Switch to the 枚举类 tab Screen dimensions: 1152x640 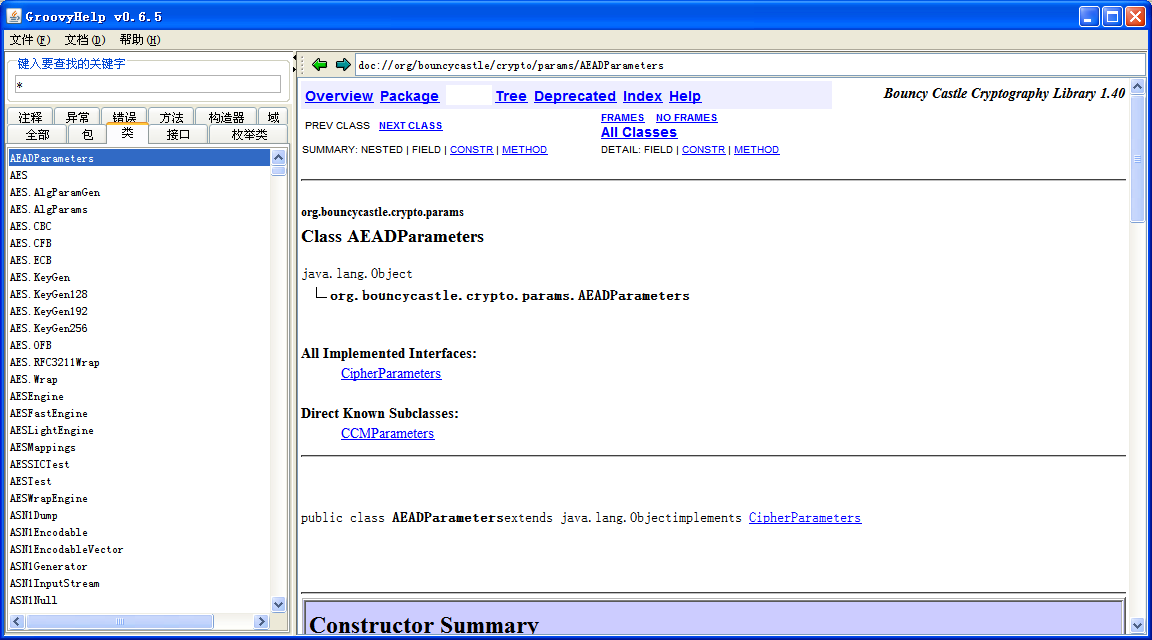(x=249, y=134)
